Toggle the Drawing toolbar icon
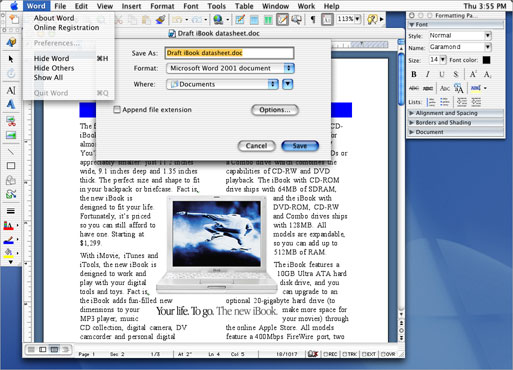 pos(282,20)
